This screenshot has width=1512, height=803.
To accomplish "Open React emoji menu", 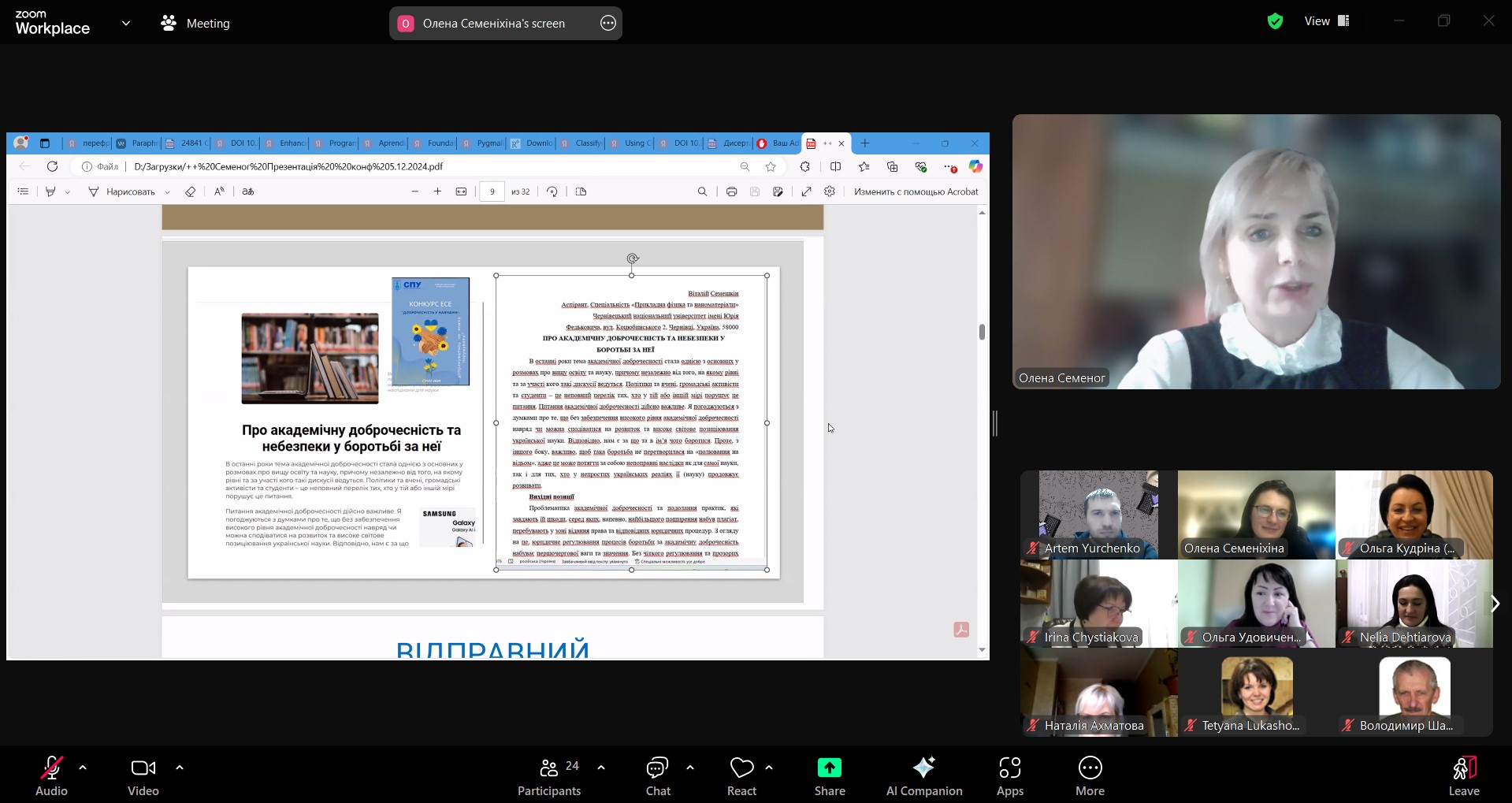I will [x=741, y=776].
